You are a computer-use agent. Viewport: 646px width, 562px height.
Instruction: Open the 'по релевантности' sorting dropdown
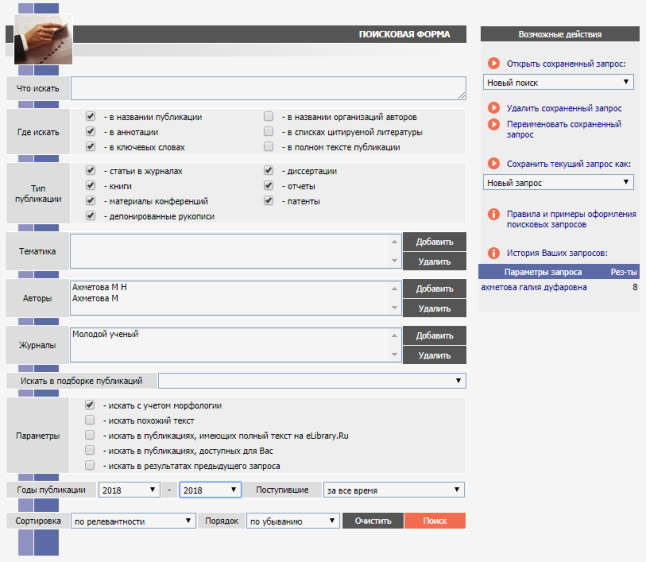[x=132, y=521]
